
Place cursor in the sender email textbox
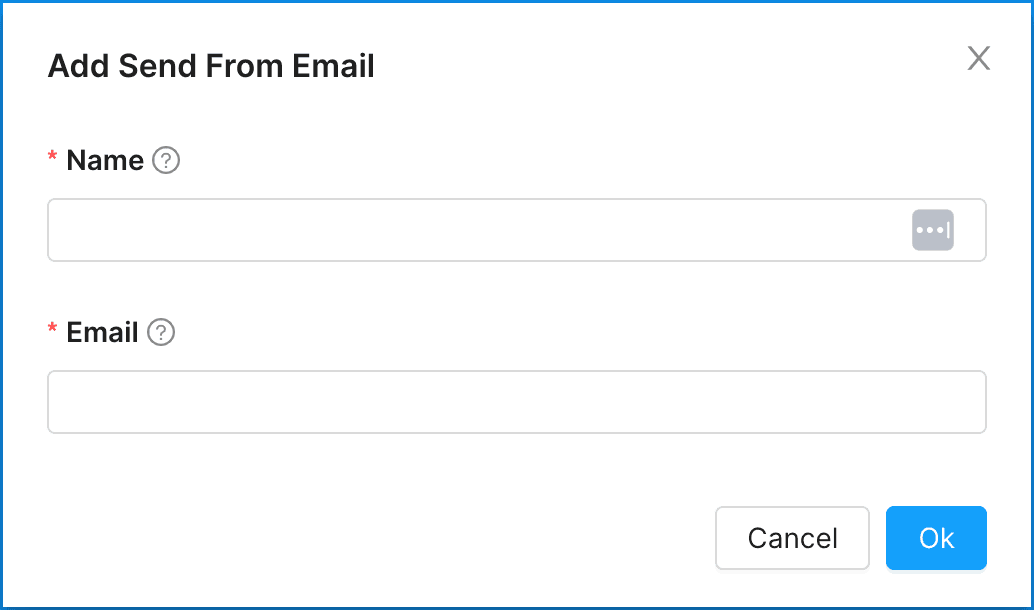point(516,402)
